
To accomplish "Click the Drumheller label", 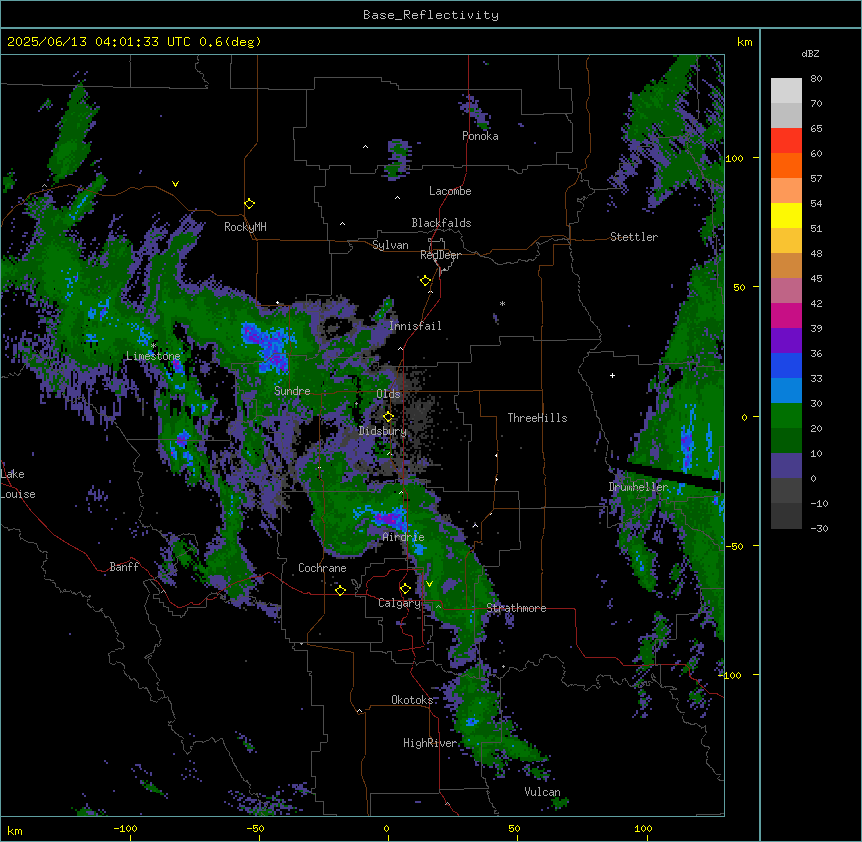I will [638, 487].
